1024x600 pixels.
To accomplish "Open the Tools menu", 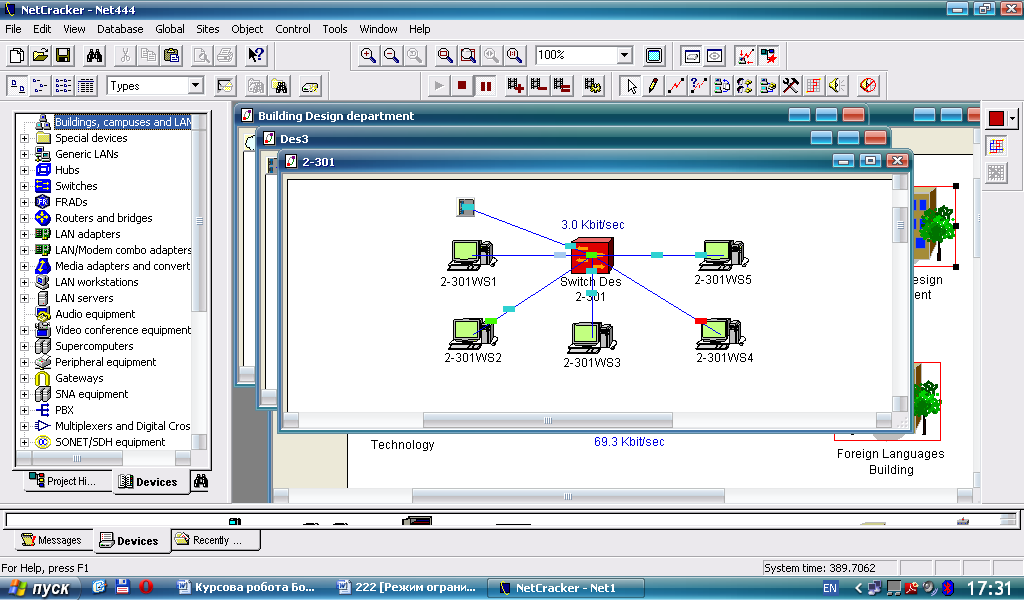I will (x=334, y=29).
